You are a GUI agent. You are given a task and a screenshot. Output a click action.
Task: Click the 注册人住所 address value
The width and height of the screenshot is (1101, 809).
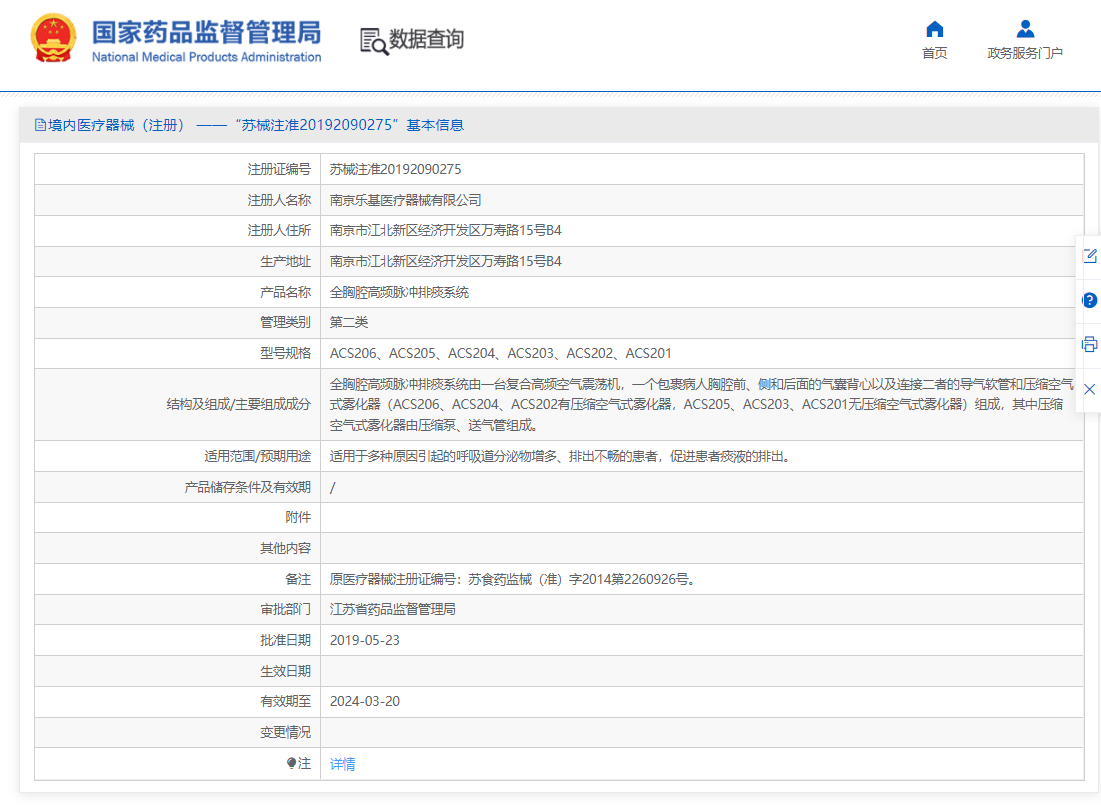tap(445, 230)
